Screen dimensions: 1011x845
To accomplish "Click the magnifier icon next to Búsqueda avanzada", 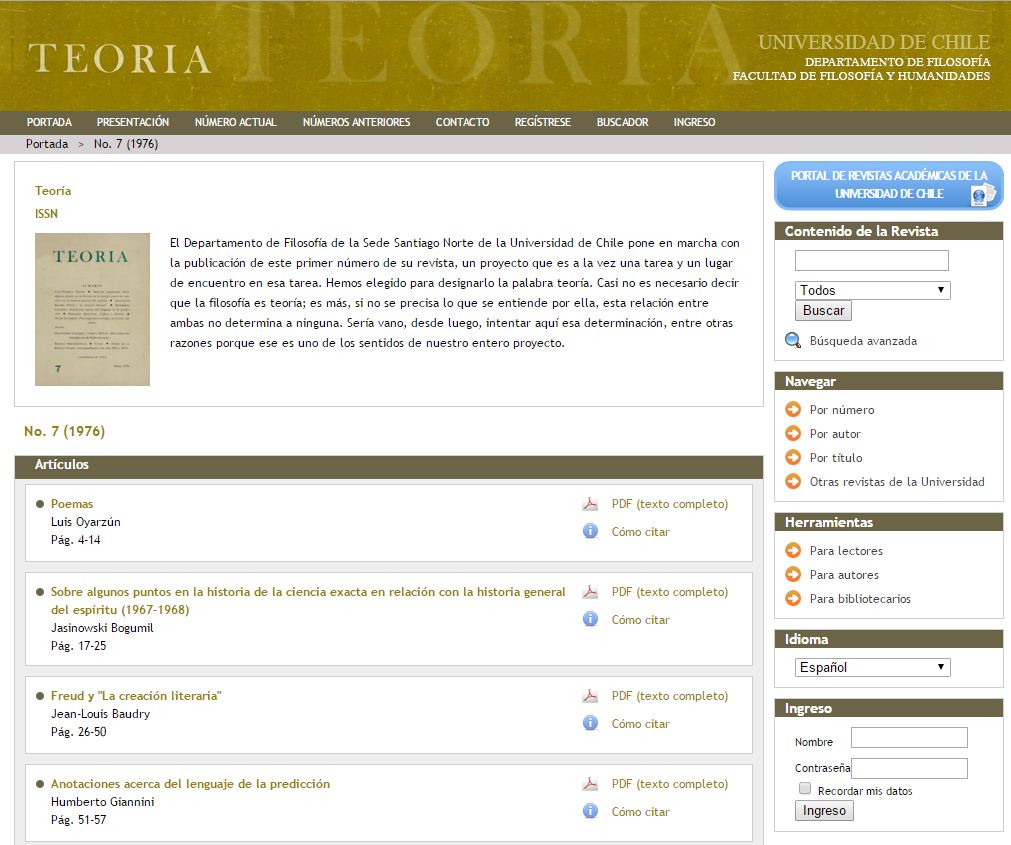I will 791,340.
